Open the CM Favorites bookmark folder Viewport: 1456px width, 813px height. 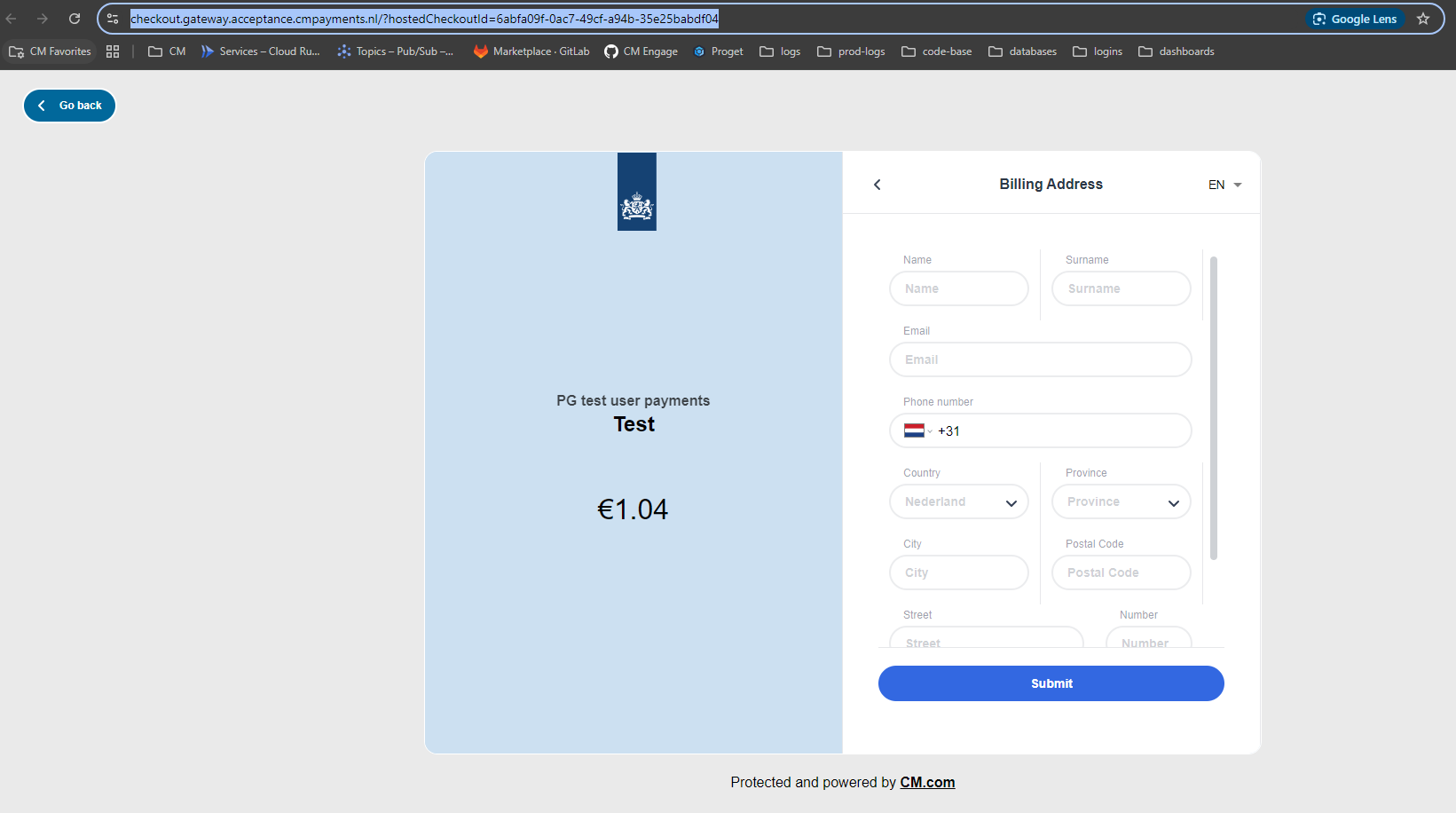50,51
